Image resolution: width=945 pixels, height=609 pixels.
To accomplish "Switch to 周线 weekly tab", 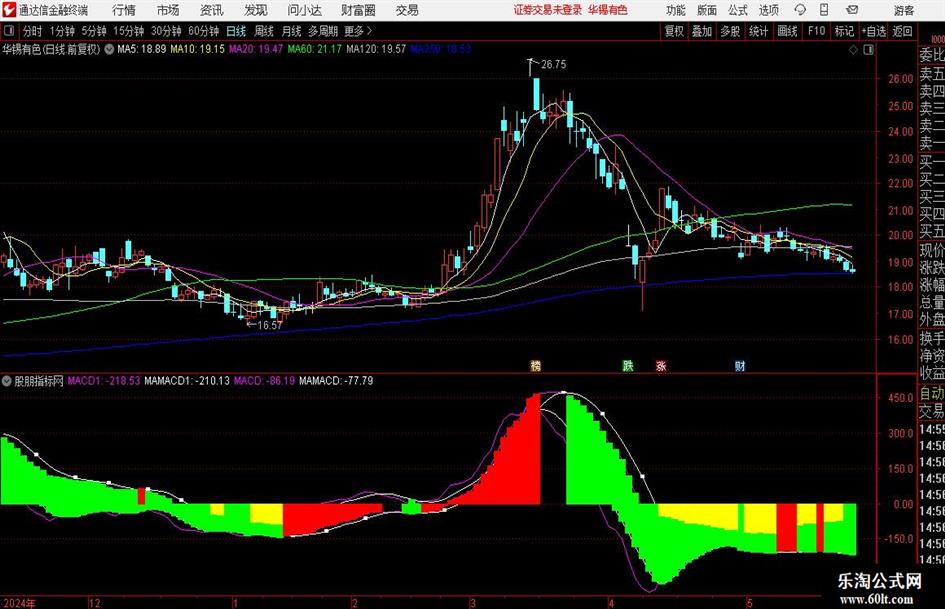I will click(264, 31).
